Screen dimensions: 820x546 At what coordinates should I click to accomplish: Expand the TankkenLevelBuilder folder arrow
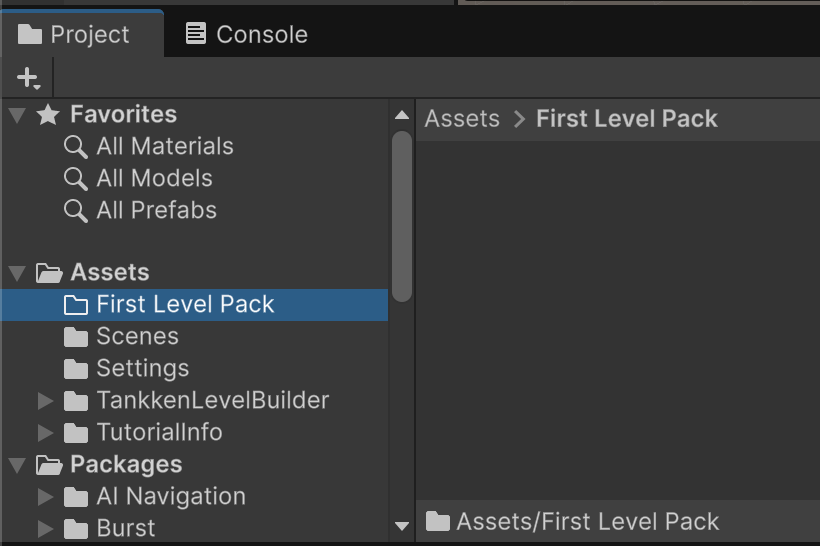coord(45,401)
